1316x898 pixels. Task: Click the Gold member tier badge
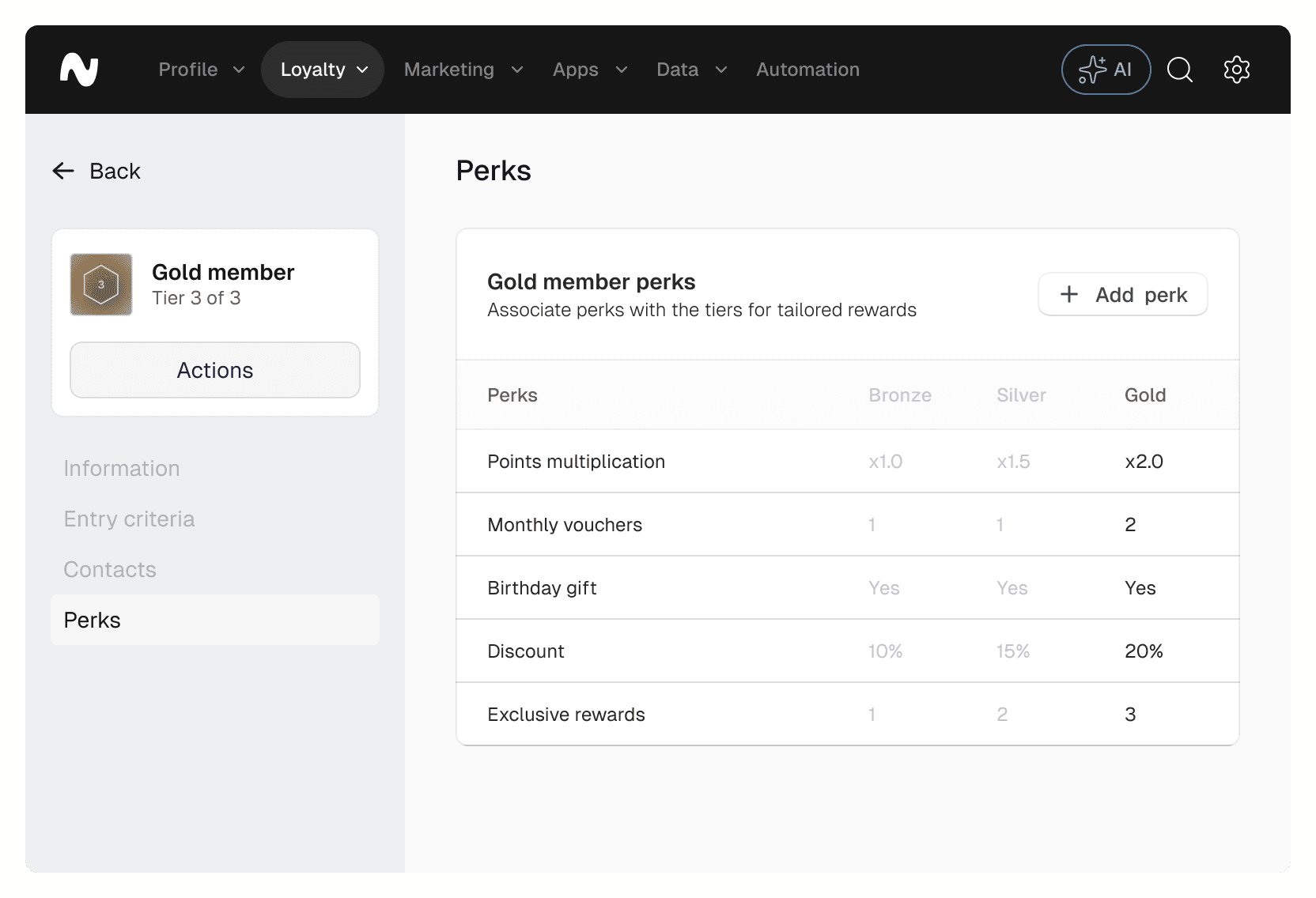coord(101,285)
